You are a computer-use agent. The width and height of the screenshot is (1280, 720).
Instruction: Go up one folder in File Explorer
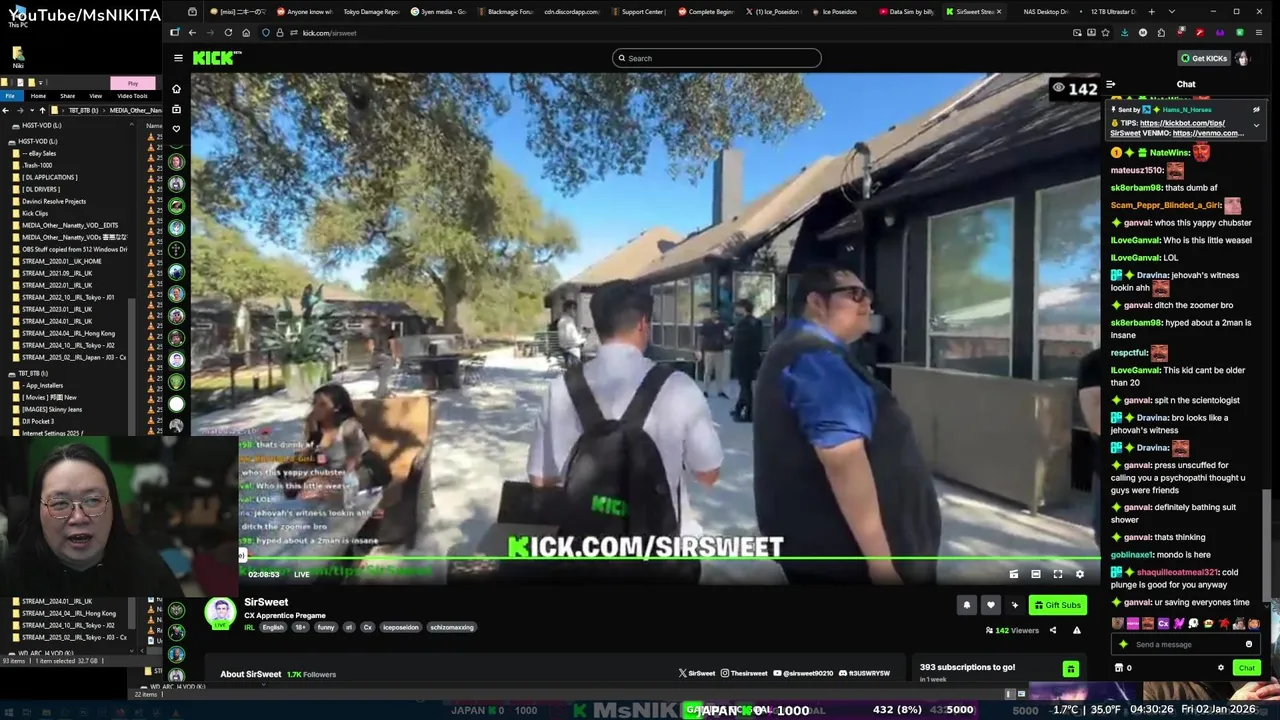(x=42, y=110)
